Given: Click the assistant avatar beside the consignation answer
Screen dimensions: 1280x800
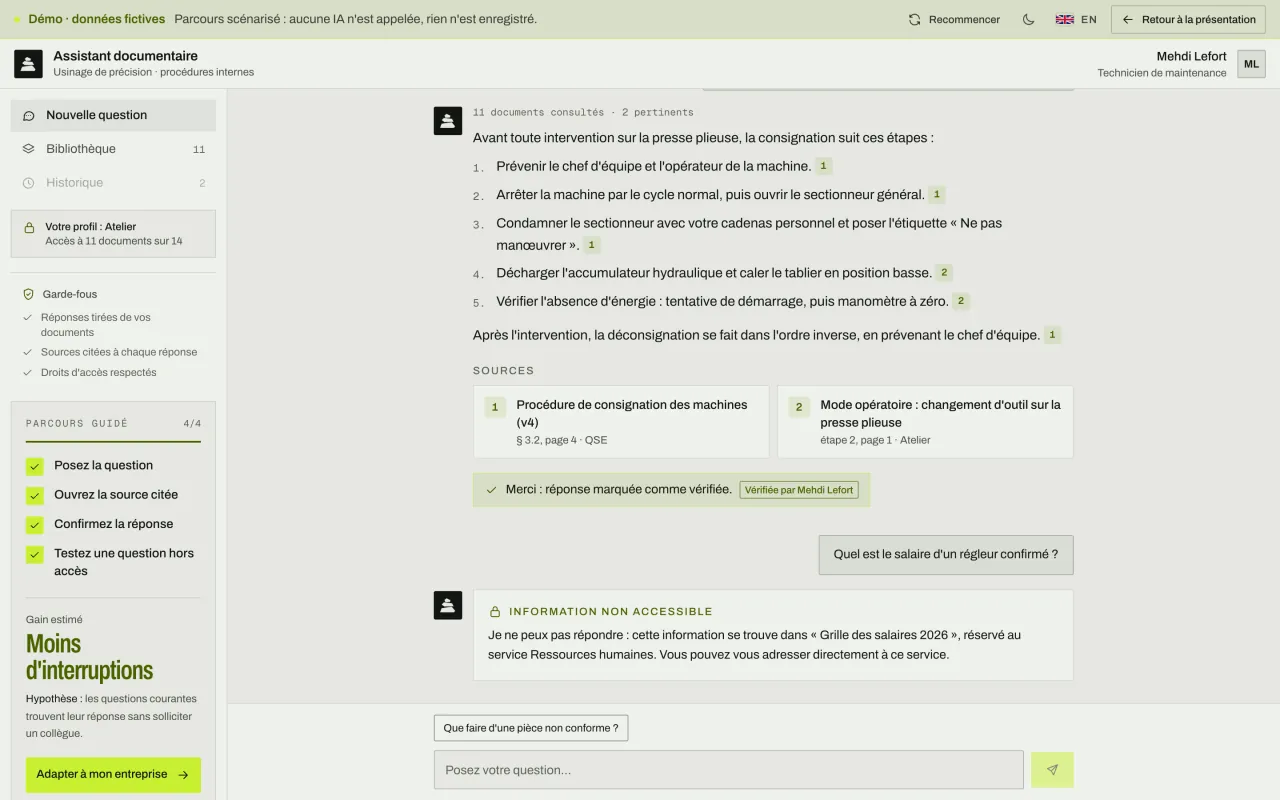Looking at the screenshot, I should pos(448,121).
